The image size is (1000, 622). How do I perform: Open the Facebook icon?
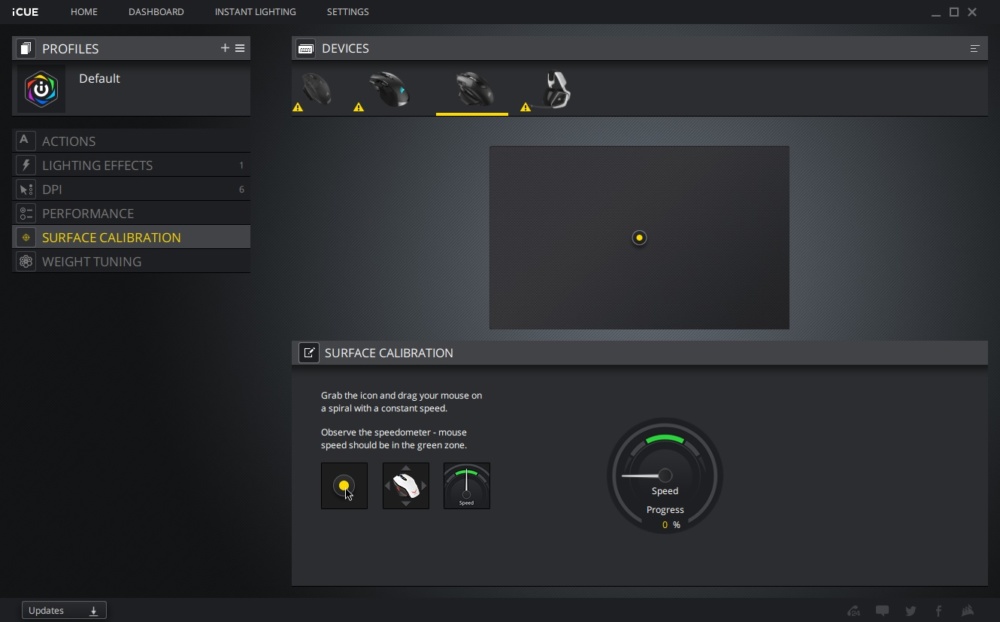pyautogui.click(x=939, y=611)
